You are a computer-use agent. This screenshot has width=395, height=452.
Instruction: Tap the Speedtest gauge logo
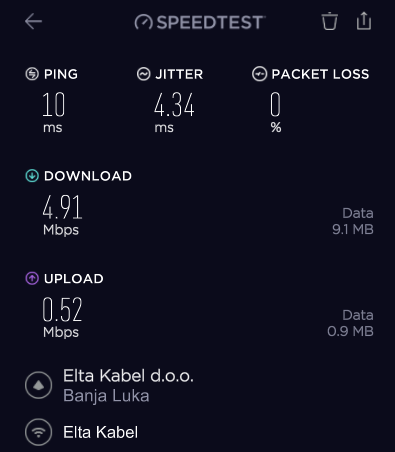144,22
